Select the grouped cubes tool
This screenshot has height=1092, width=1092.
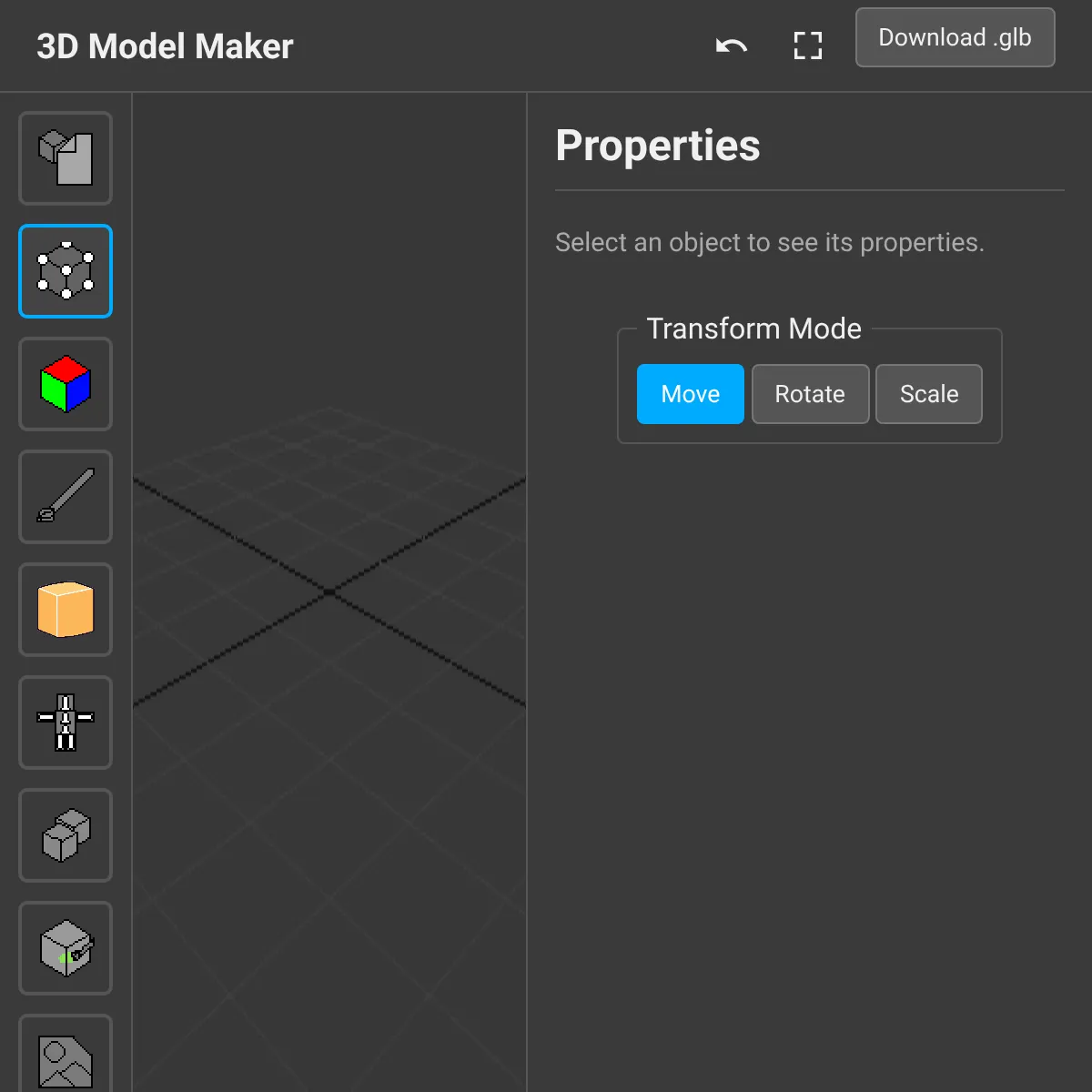tap(66, 835)
